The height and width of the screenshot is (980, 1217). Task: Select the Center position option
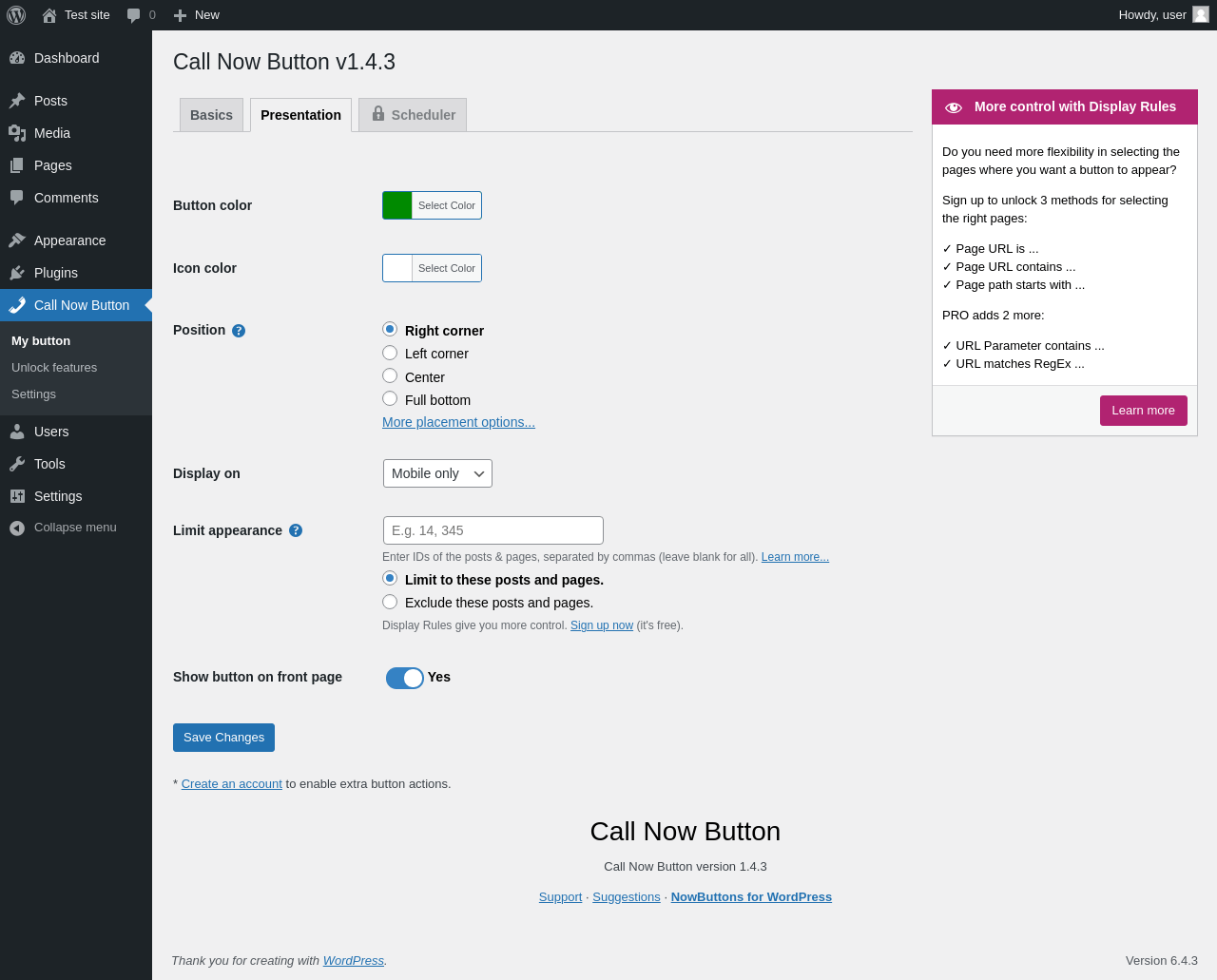390,375
